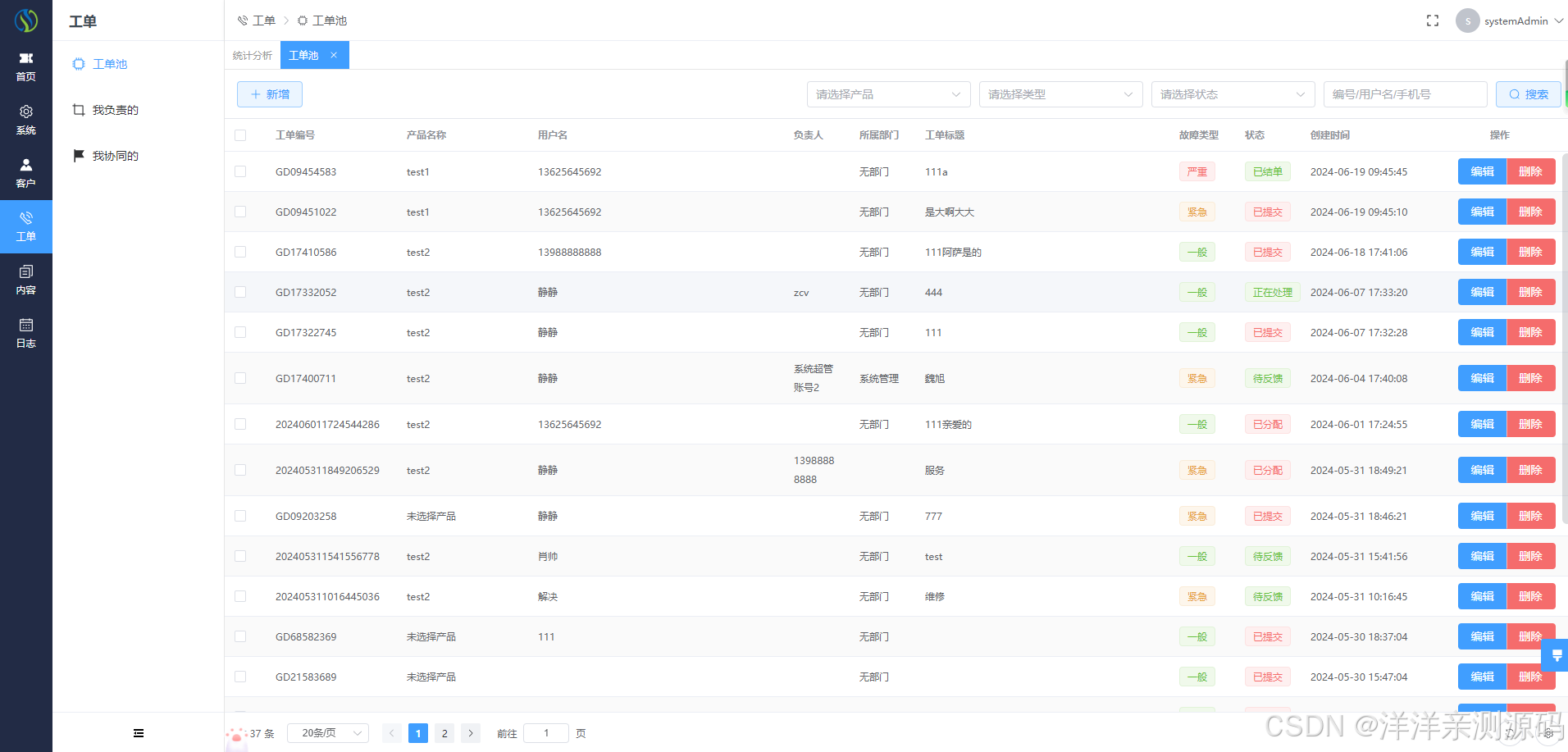Image resolution: width=1568 pixels, height=752 pixels.
Task: Edit work order 202405311541556778
Action: (1482, 556)
